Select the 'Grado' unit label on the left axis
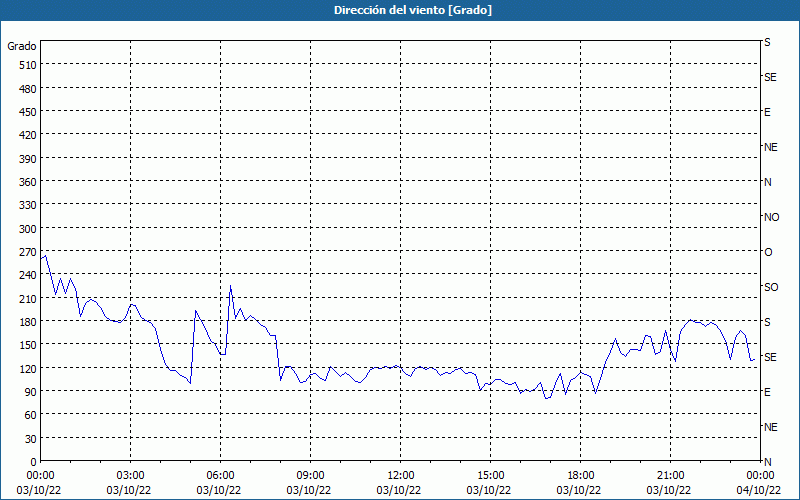 tap(22, 46)
